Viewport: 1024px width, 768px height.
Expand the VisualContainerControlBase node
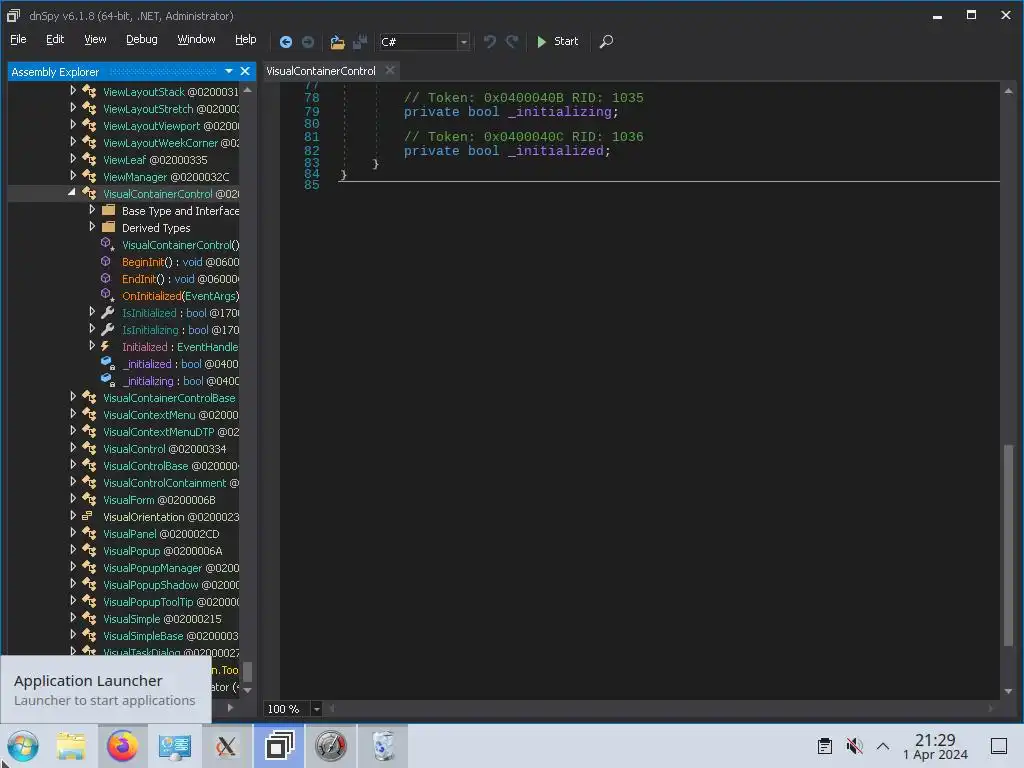click(x=73, y=396)
